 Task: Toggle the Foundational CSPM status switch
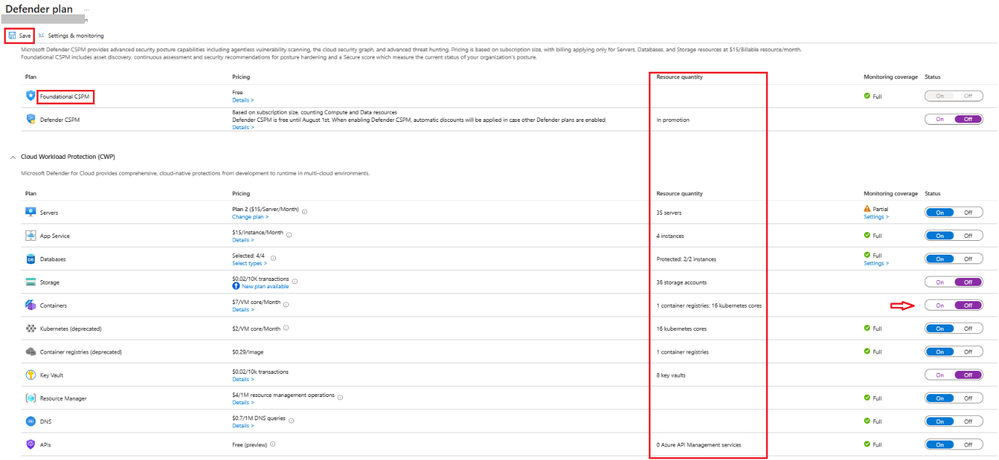pyautogui.click(x=953, y=96)
